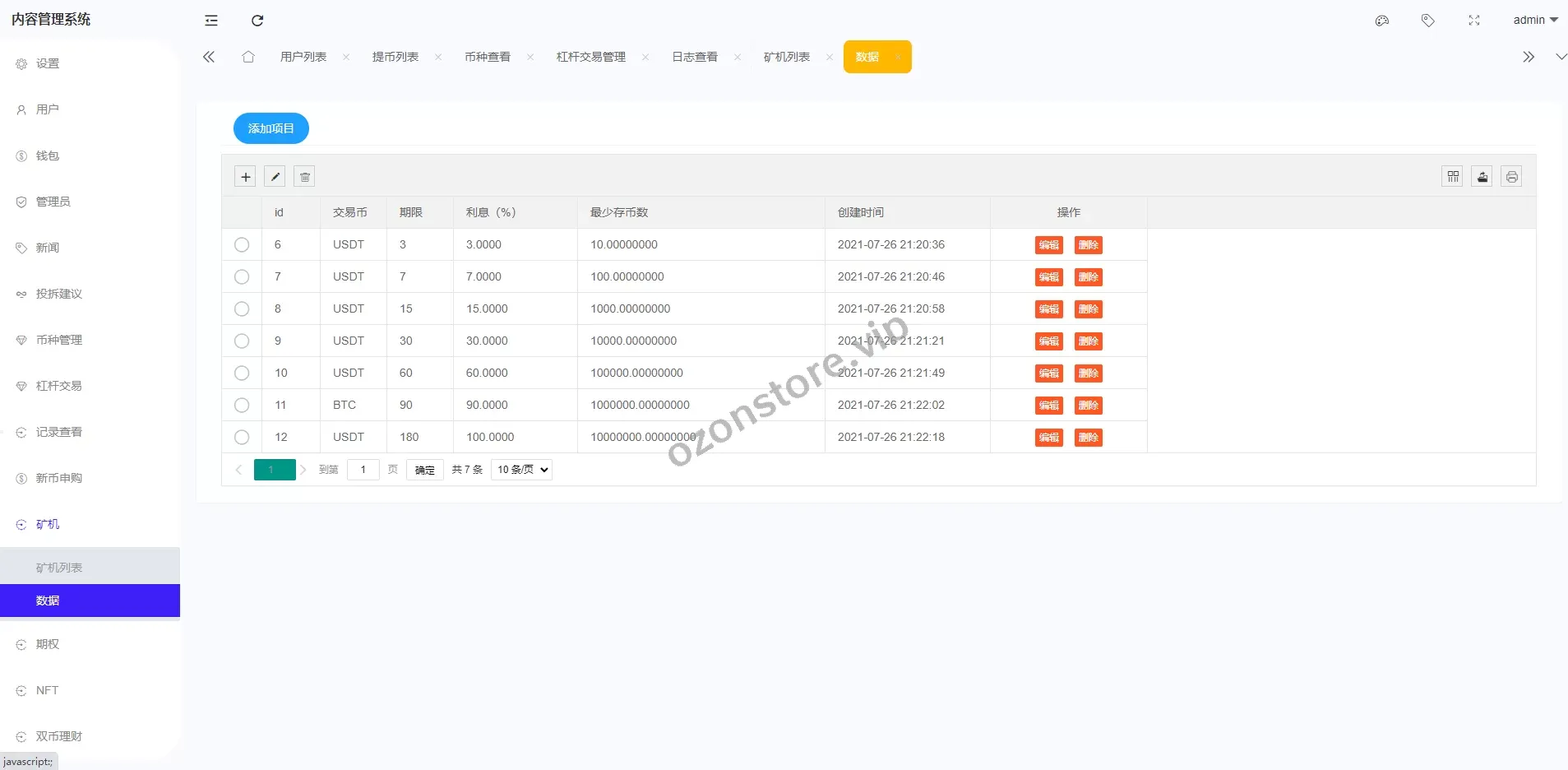The width and height of the screenshot is (1568, 770).
Task: Select the radio button for row id 12
Action: click(242, 437)
